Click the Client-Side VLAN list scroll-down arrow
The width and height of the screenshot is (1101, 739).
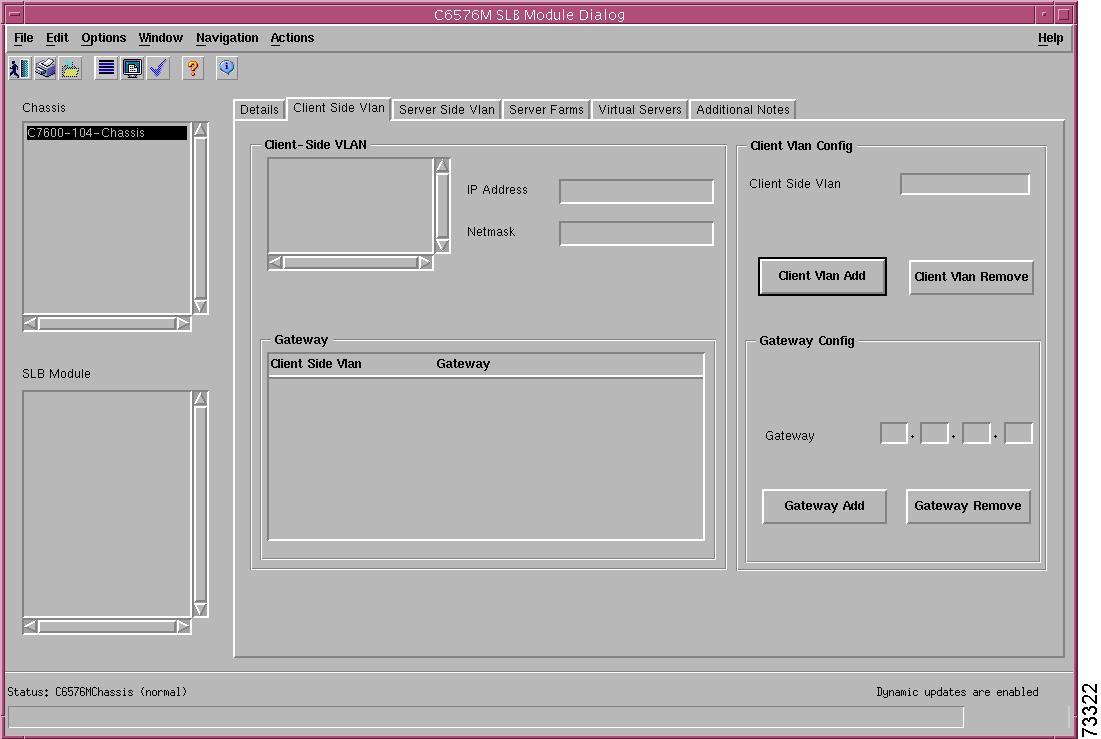pos(442,245)
